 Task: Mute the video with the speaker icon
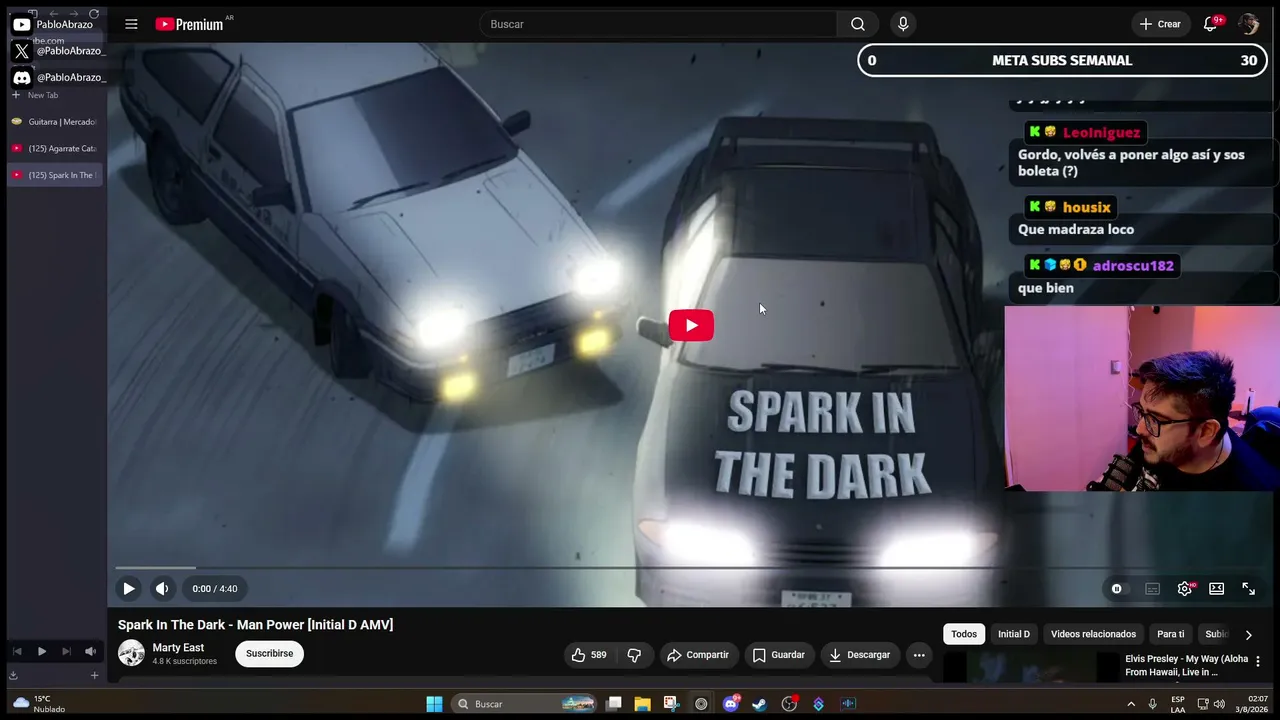[162, 589]
